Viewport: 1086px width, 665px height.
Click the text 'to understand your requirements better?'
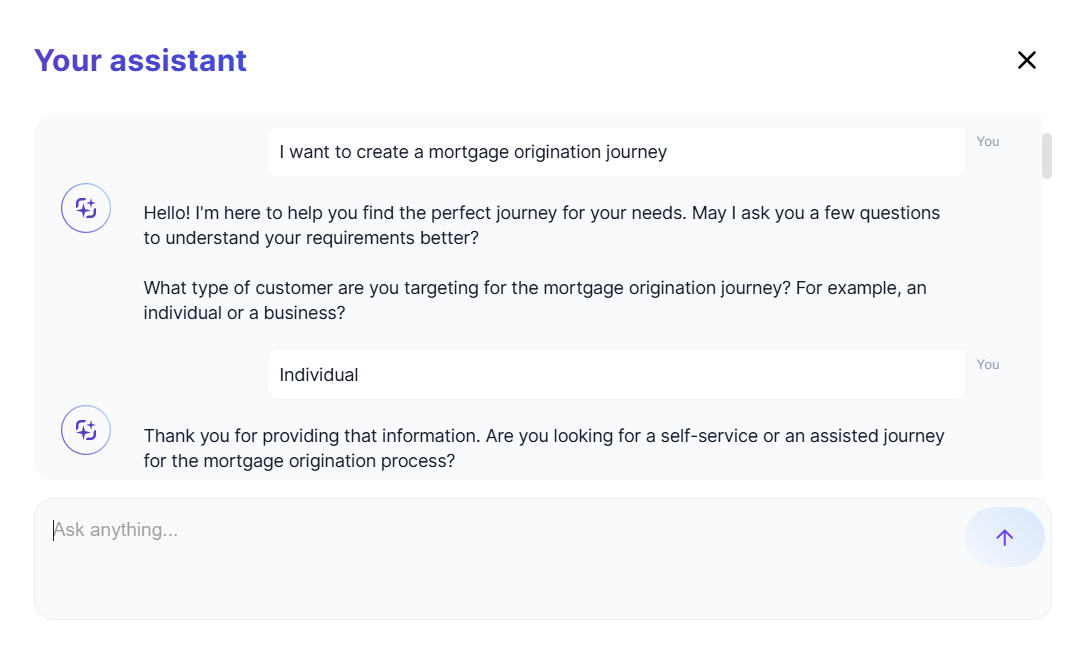(x=311, y=238)
